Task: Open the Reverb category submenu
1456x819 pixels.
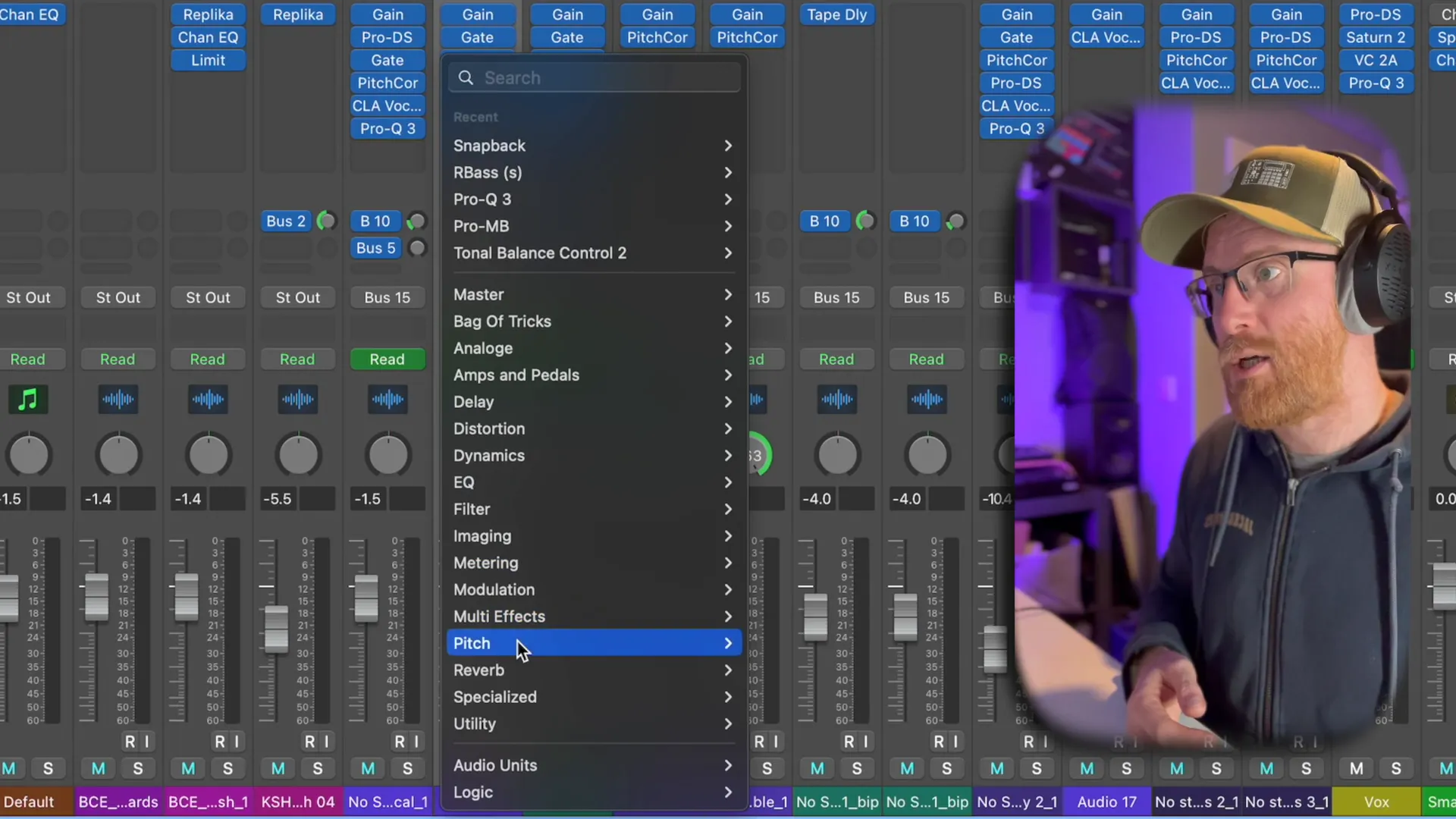Action: (594, 670)
